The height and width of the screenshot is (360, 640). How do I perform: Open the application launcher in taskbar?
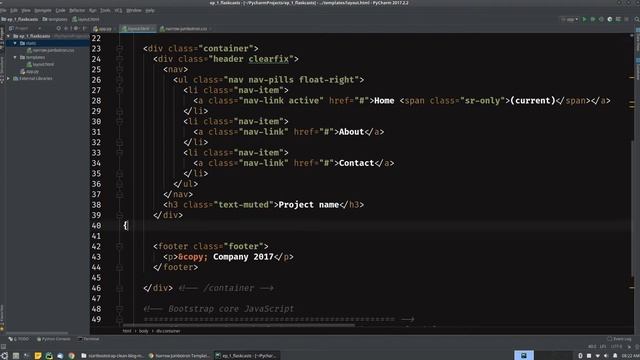[4, 356]
